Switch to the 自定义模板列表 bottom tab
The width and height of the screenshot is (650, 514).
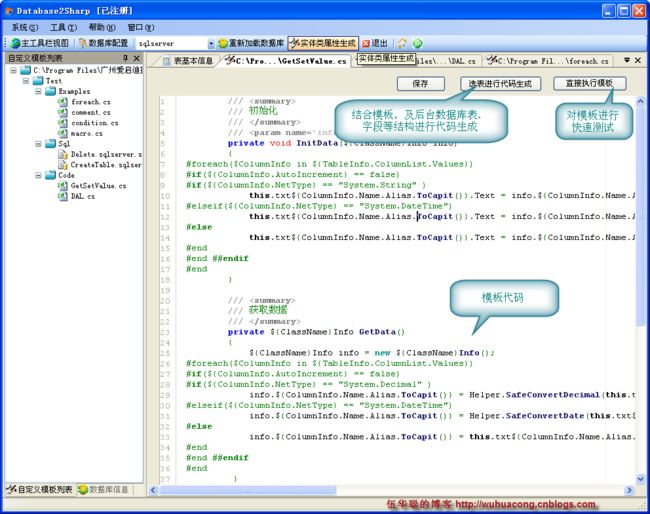(x=40, y=490)
